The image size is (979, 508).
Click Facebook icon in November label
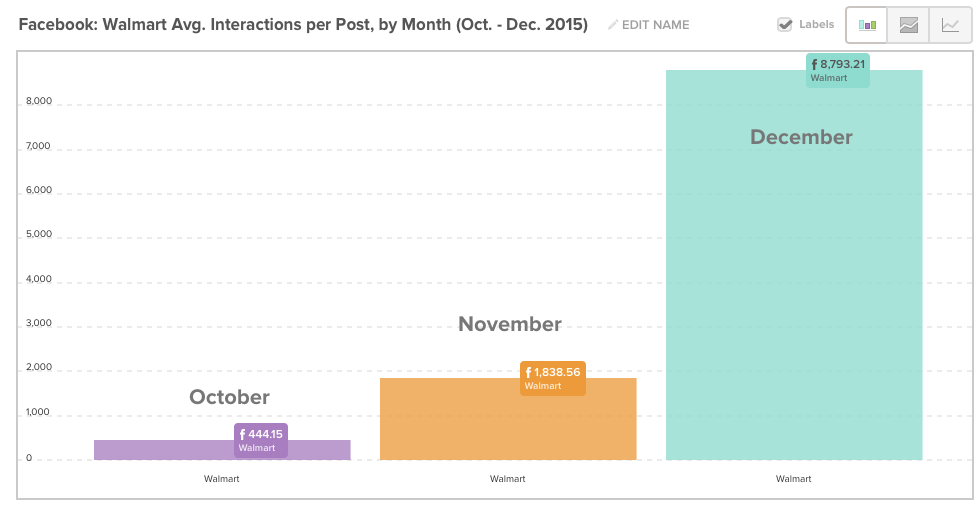pyautogui.click(x=528, y=373)
